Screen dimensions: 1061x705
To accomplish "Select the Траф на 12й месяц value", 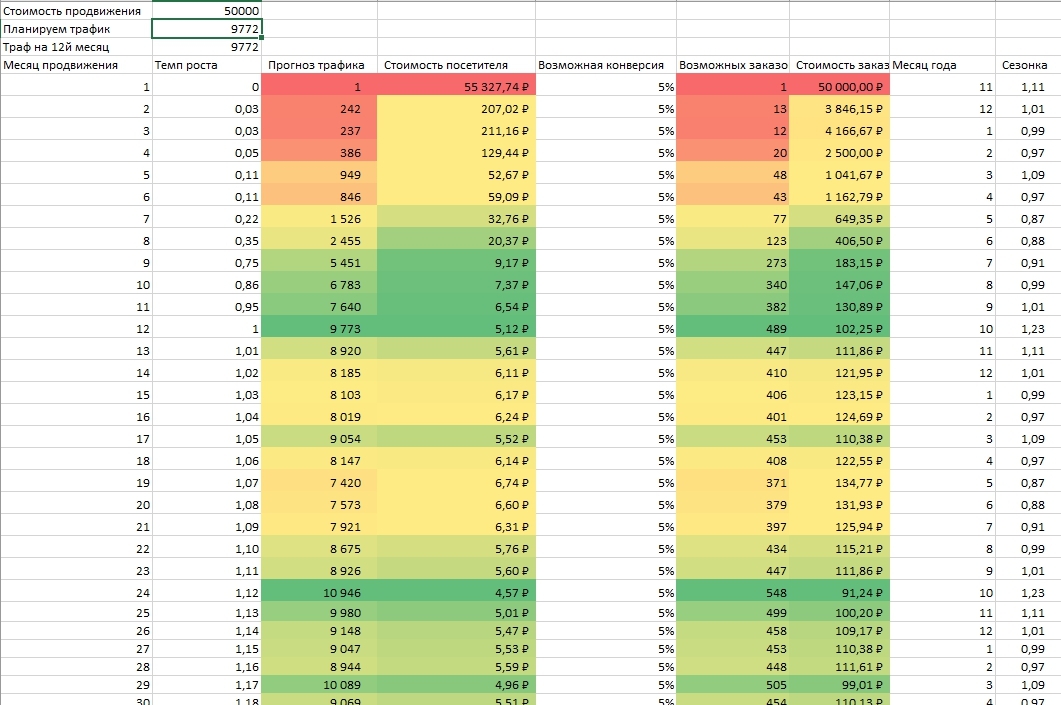I will coord(206,47).
